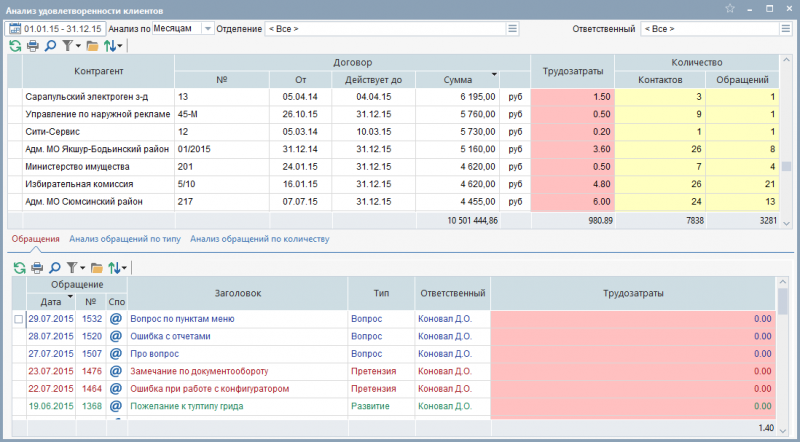Open folder icon in lower toolbar
Screen dimensions: 800x442
(96, 267)
